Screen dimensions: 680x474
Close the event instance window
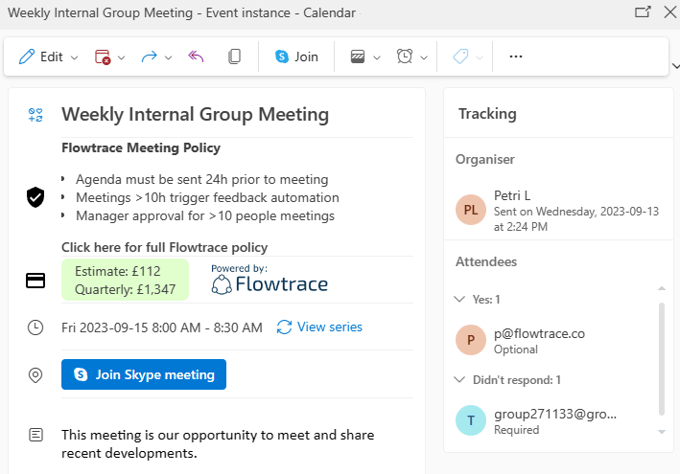670,12
